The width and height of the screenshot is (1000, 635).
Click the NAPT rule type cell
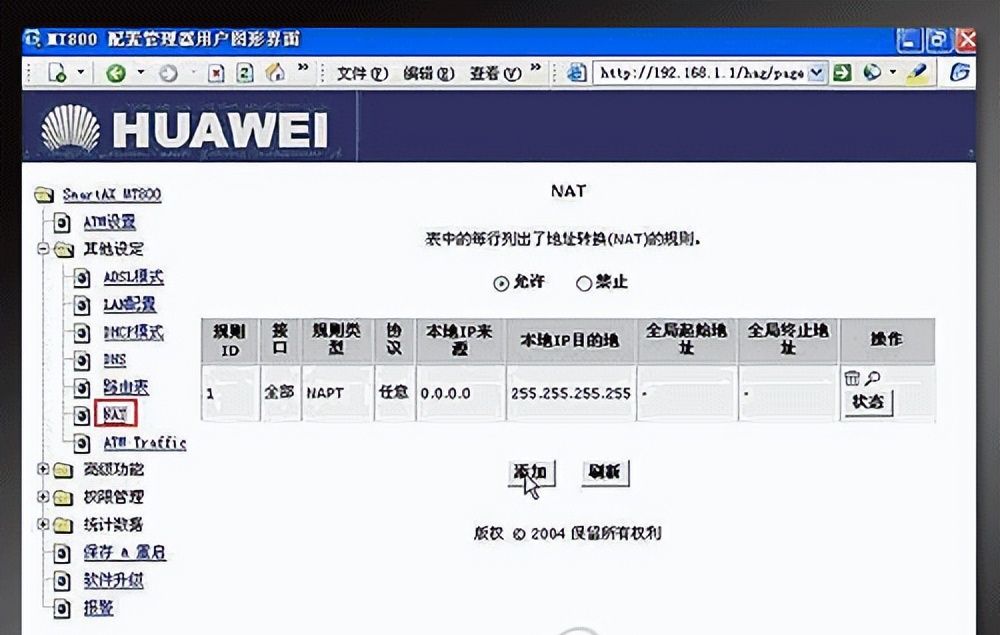pyautogui.click(x=337, y=393)
